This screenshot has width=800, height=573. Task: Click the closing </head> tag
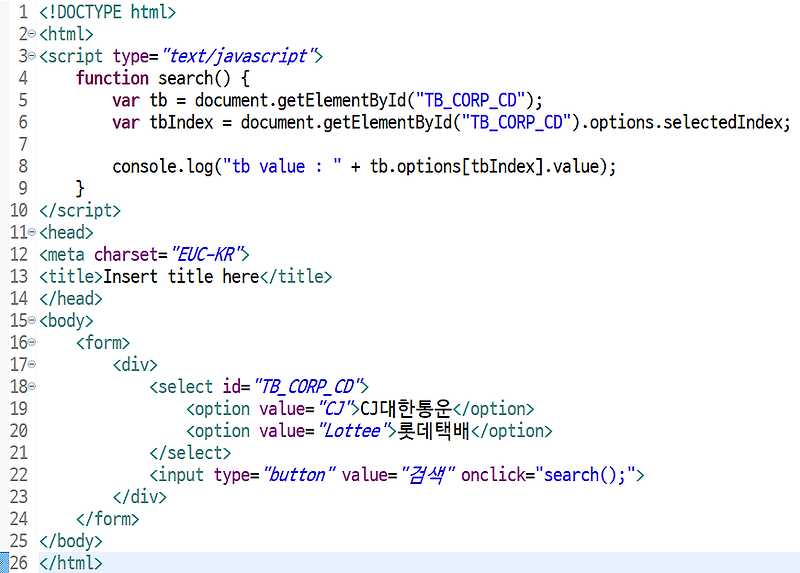71,298
